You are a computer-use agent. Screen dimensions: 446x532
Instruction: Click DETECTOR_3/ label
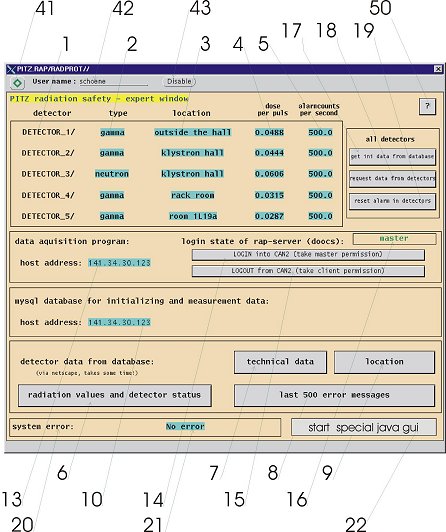tap(48, 174)
